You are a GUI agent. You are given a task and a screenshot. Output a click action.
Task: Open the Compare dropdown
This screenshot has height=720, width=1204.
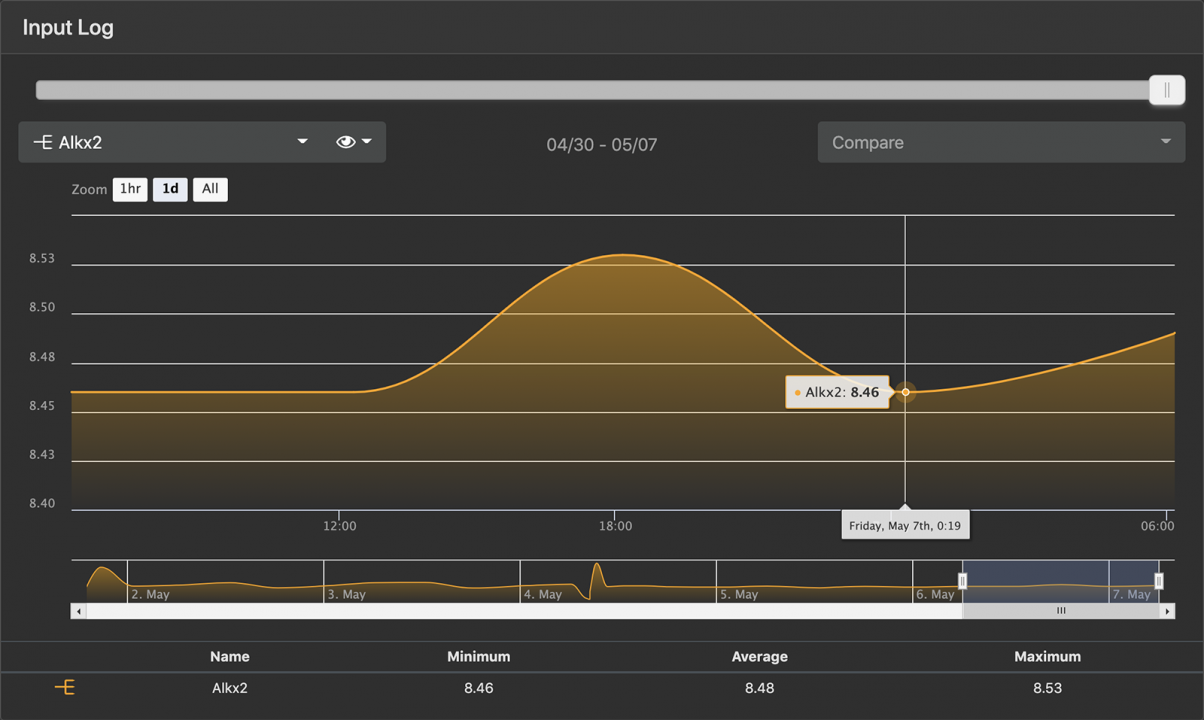point(1000,142)
